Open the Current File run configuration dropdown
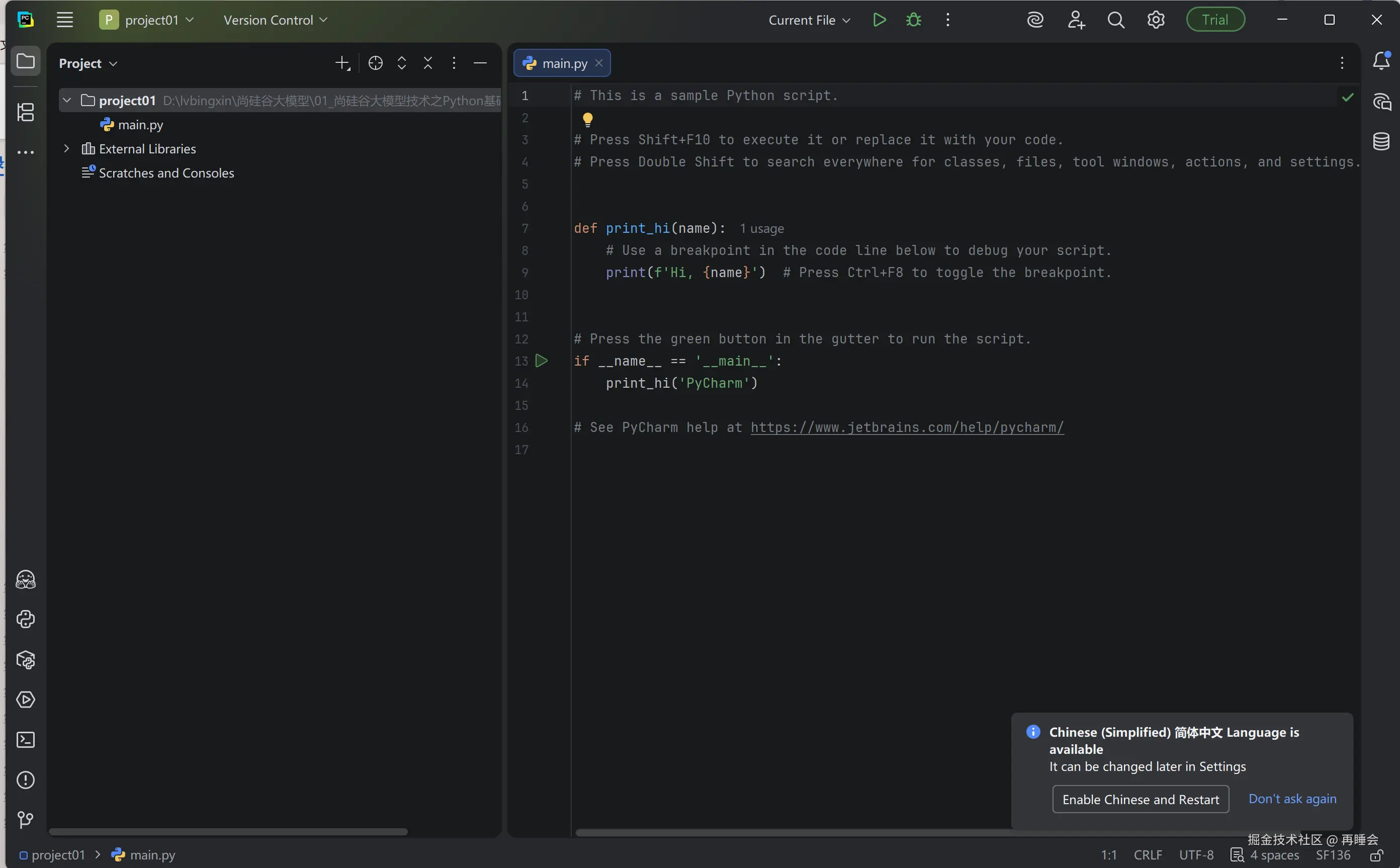This screenshot has height=868, width=1400. 809,20
